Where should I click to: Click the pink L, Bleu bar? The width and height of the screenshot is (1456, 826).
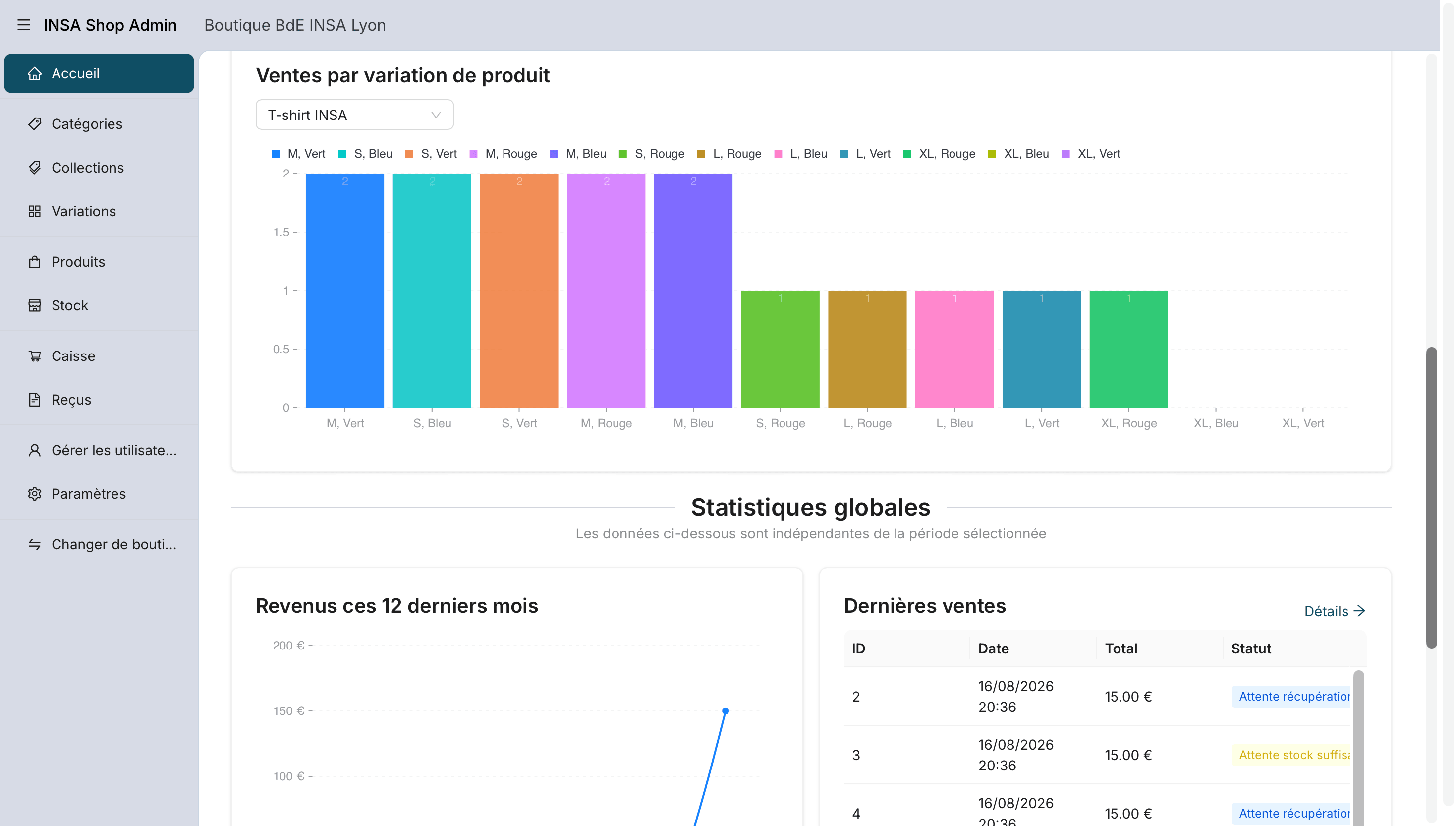[954, 349]
